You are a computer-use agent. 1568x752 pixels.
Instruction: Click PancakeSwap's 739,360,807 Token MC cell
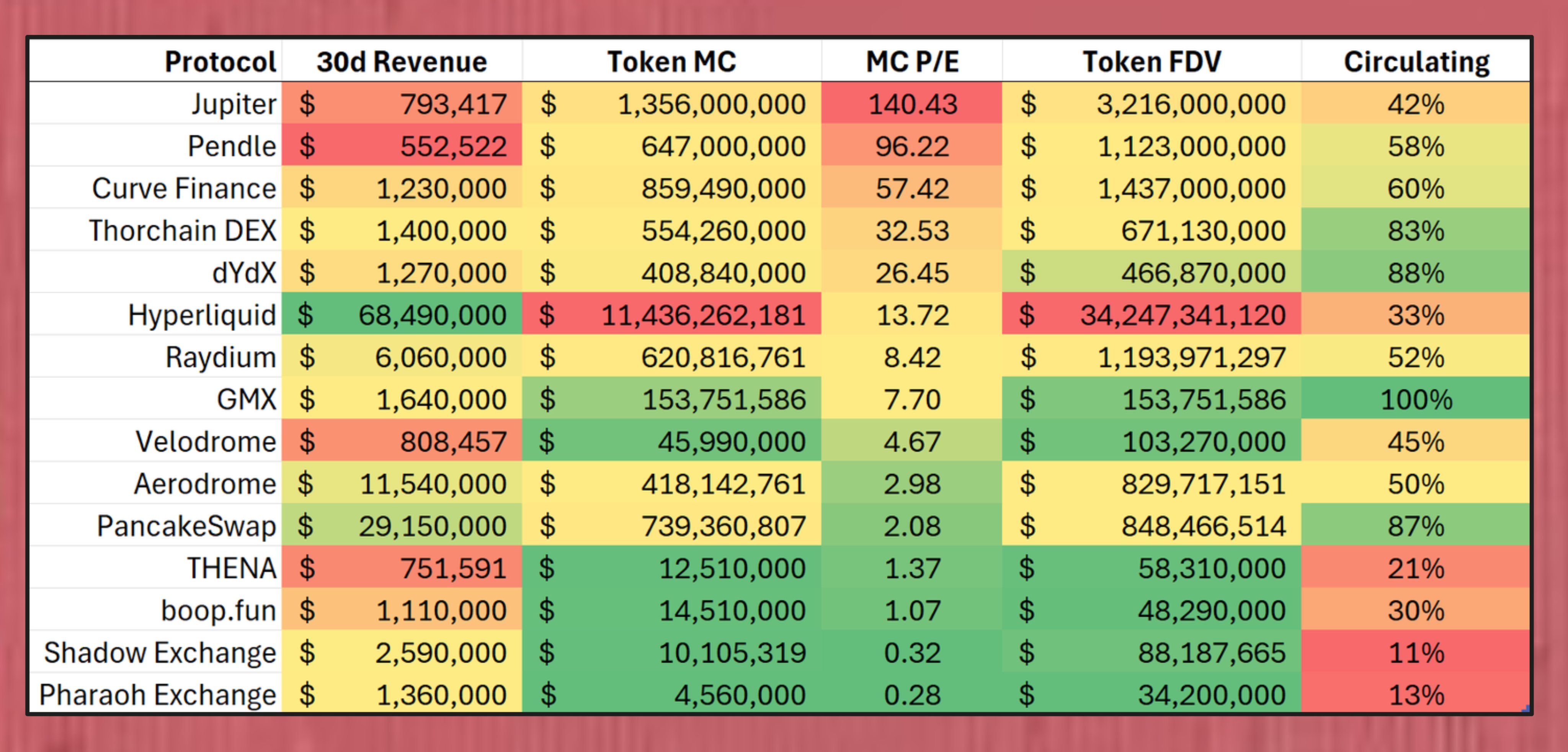pyautogui.click(x=671, y=525)
